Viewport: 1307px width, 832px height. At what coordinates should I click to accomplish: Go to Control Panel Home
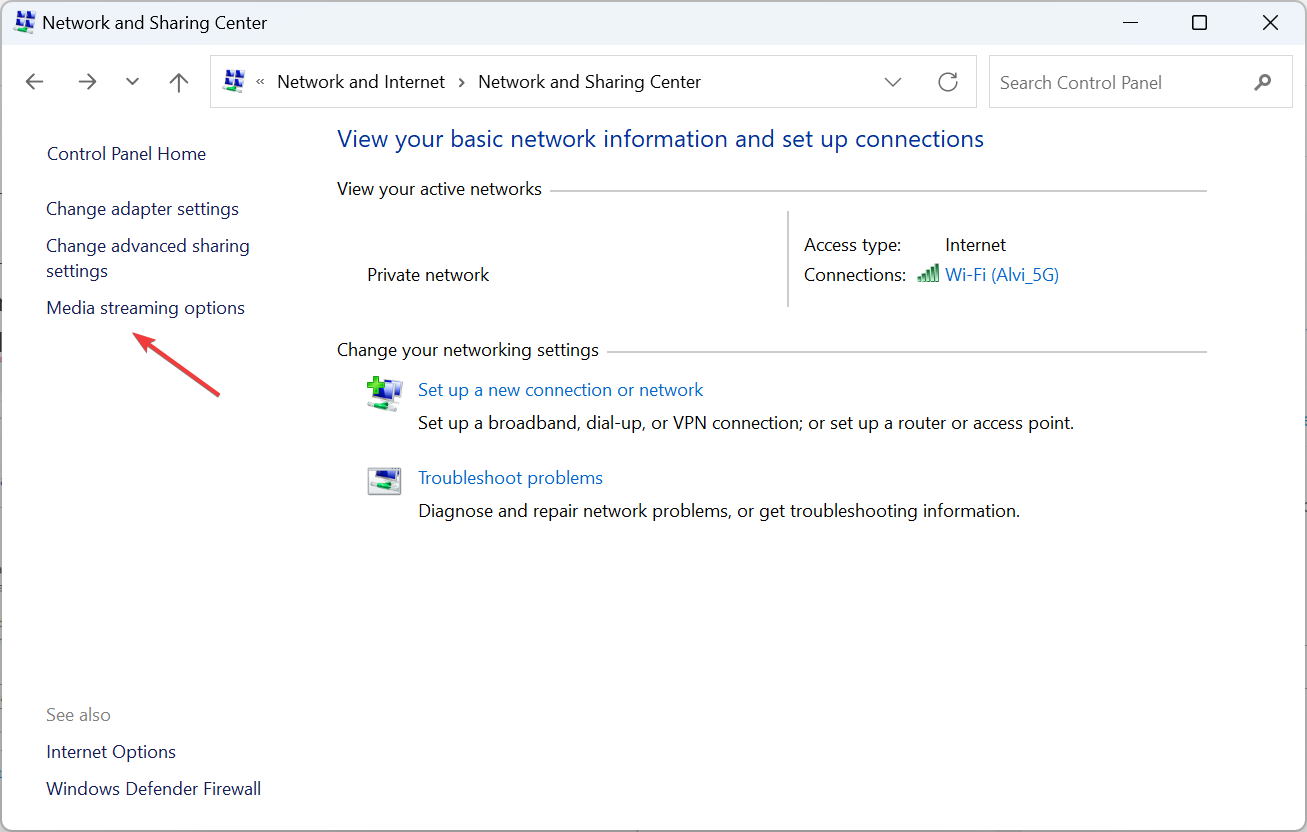pos(126,153)
